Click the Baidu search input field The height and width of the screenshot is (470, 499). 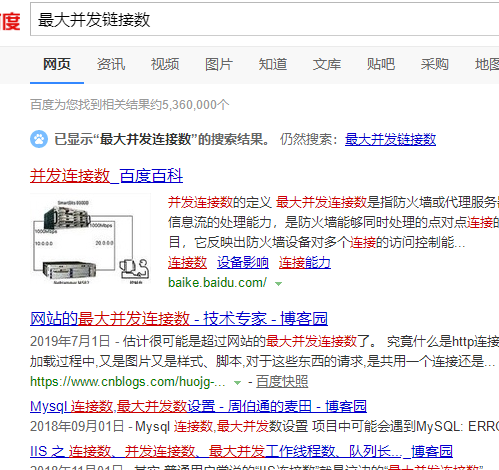pos(265,19)
